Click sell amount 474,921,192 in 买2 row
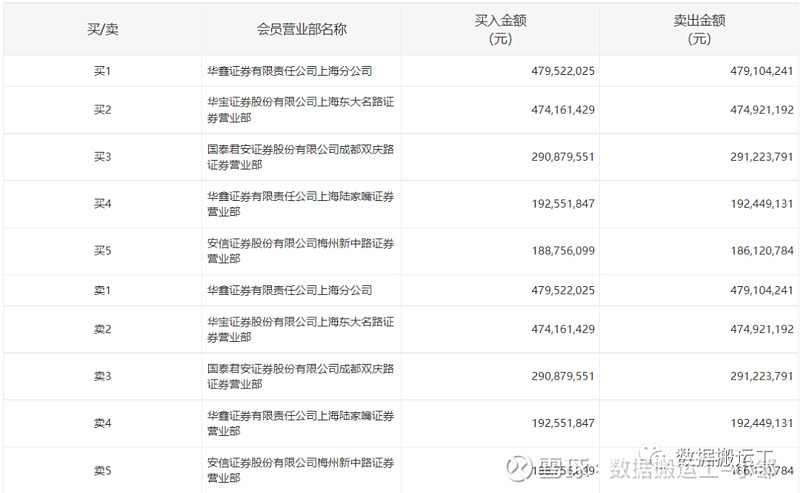The width and height of the screenshot is (800, 493). click(762, 110)
